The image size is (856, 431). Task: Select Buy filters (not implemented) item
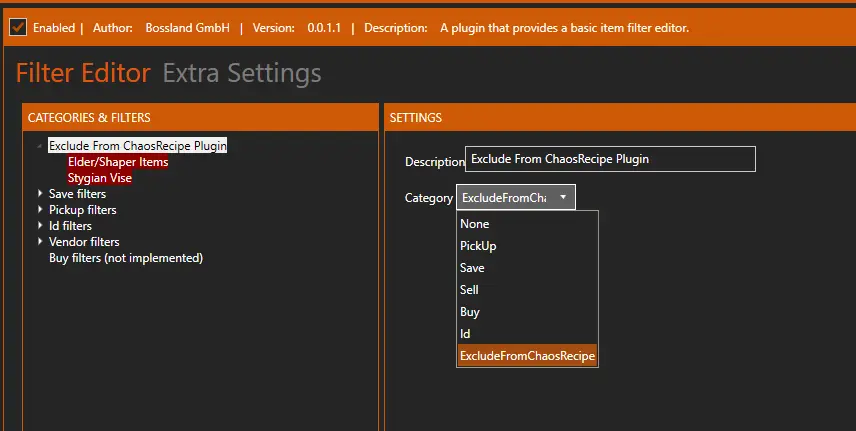126,258
